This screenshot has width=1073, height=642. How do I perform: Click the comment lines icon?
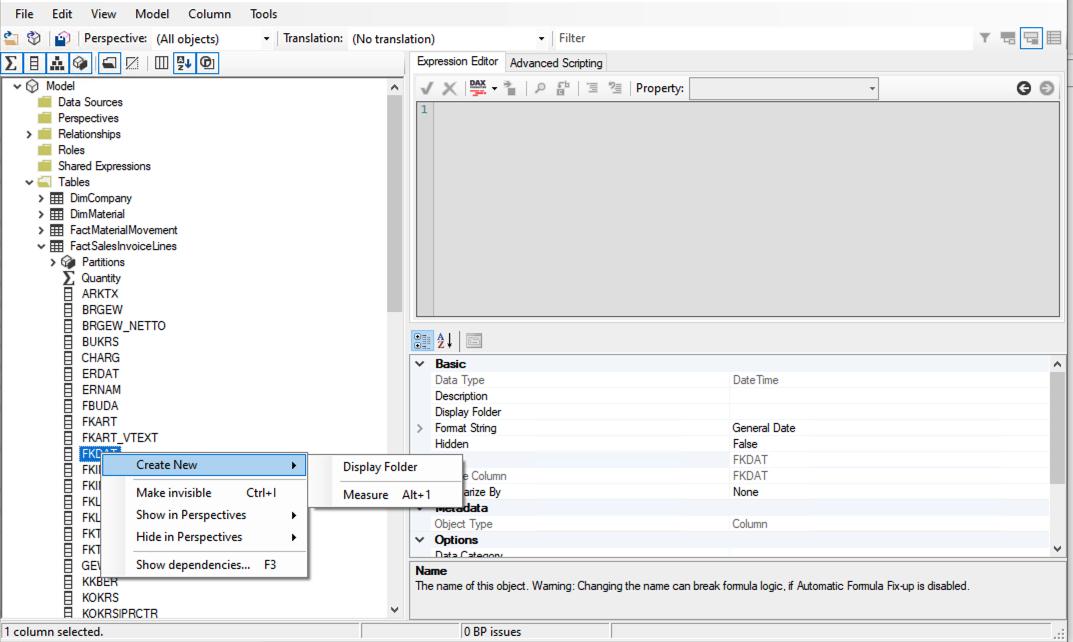(593, 88)
